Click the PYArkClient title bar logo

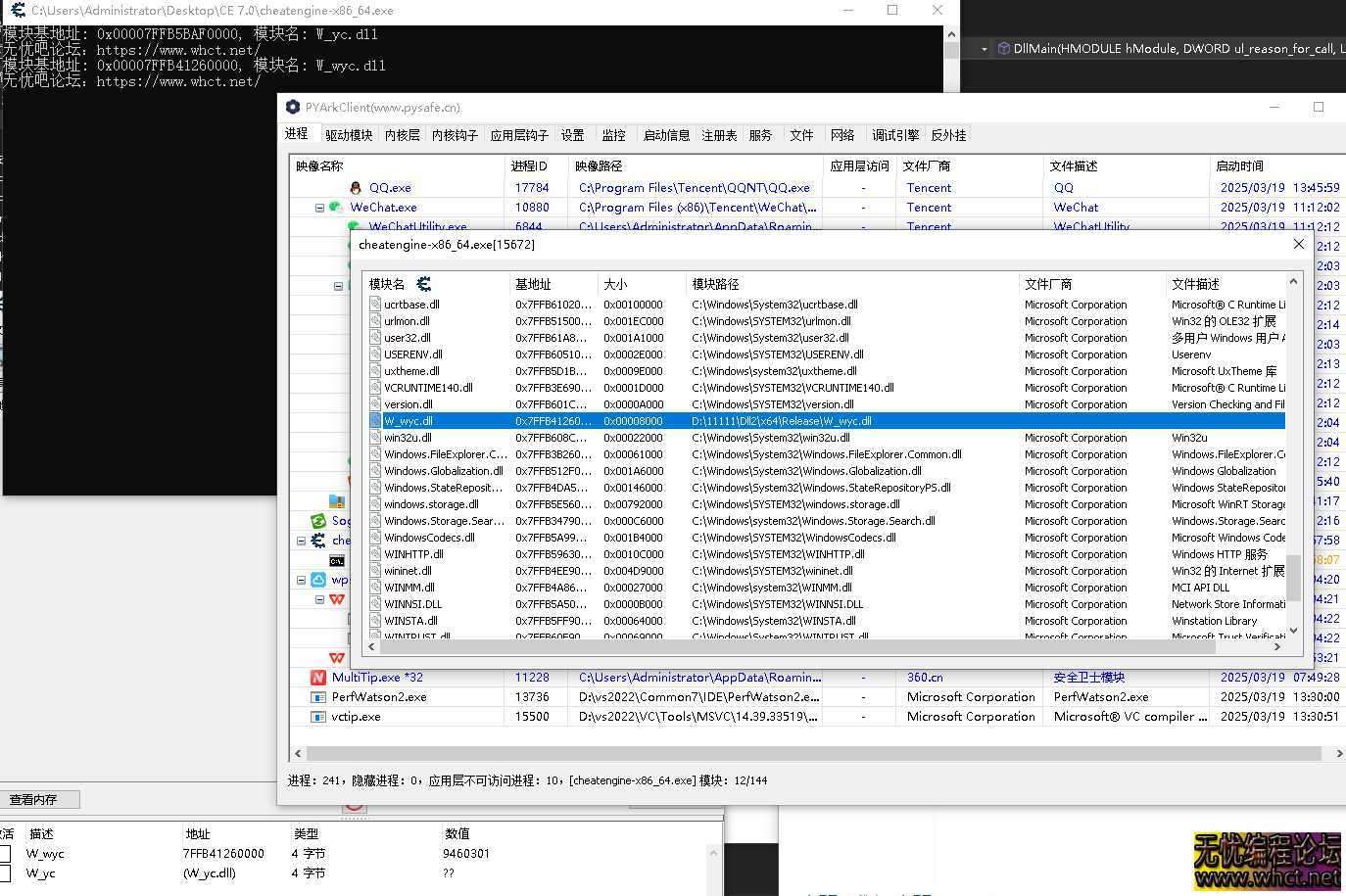tap(292, 107)
